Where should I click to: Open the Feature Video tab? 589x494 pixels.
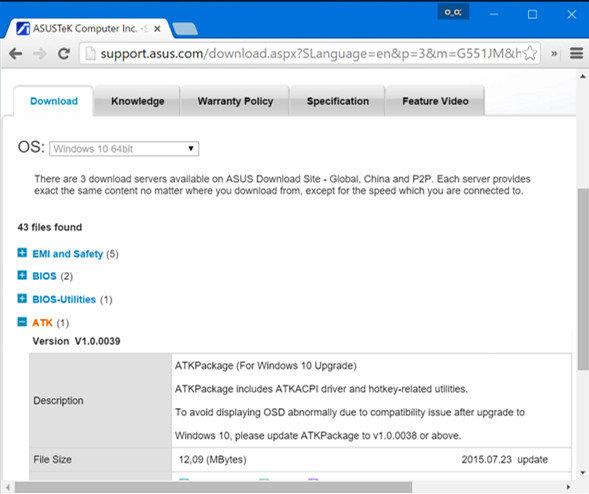435,101
